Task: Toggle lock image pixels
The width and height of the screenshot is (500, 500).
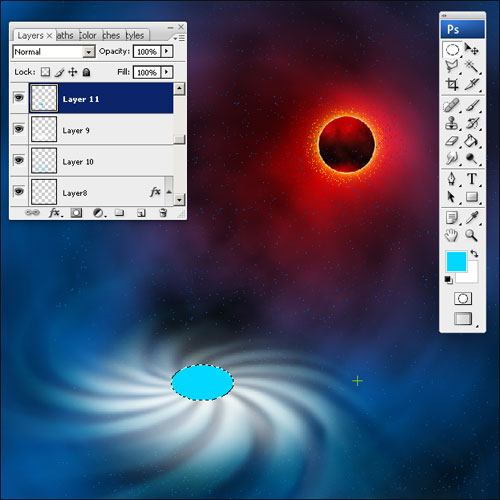Action: pyautogui.click(x=59, y=72)
